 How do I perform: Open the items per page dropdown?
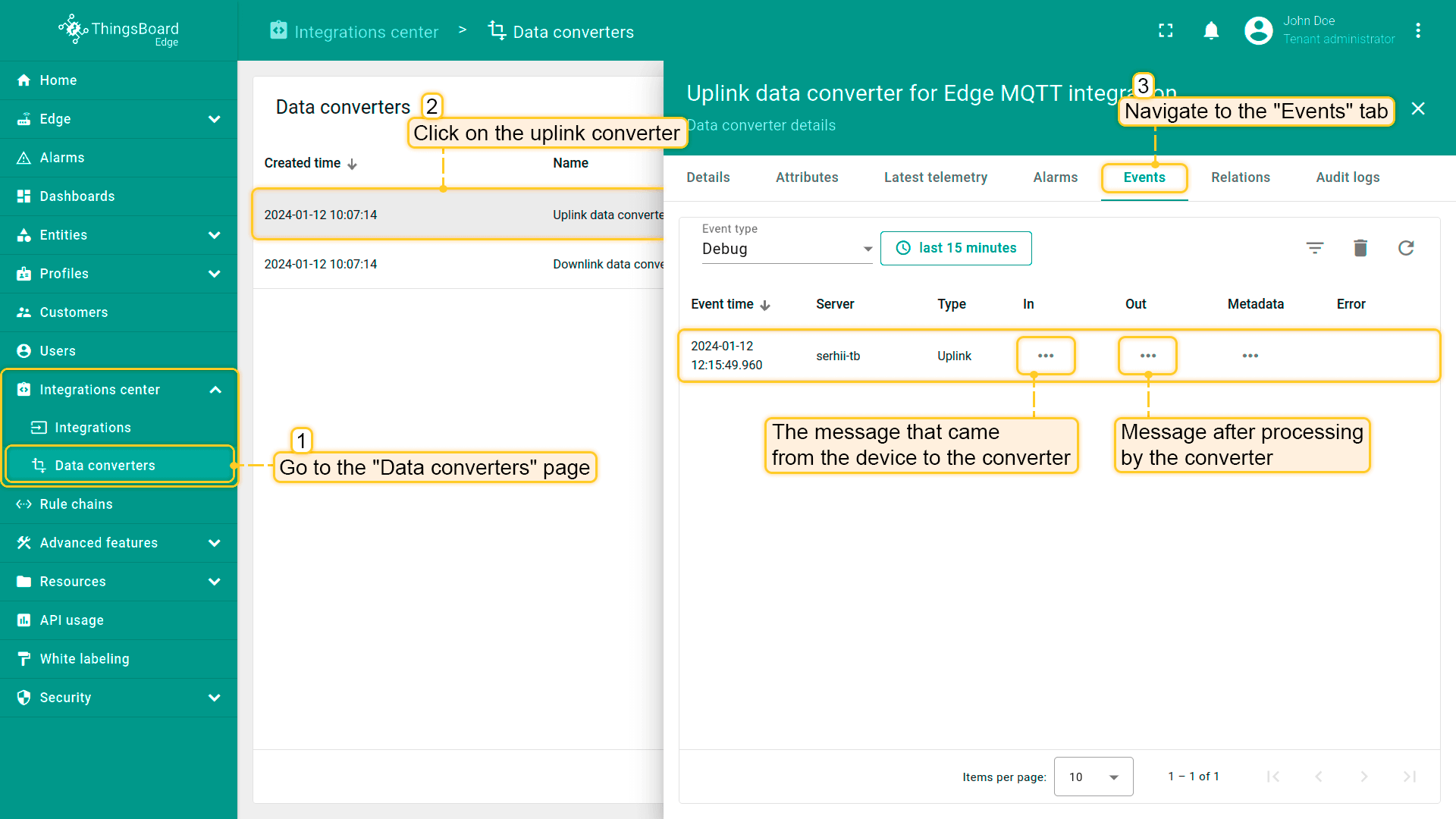click(1093, 777)
